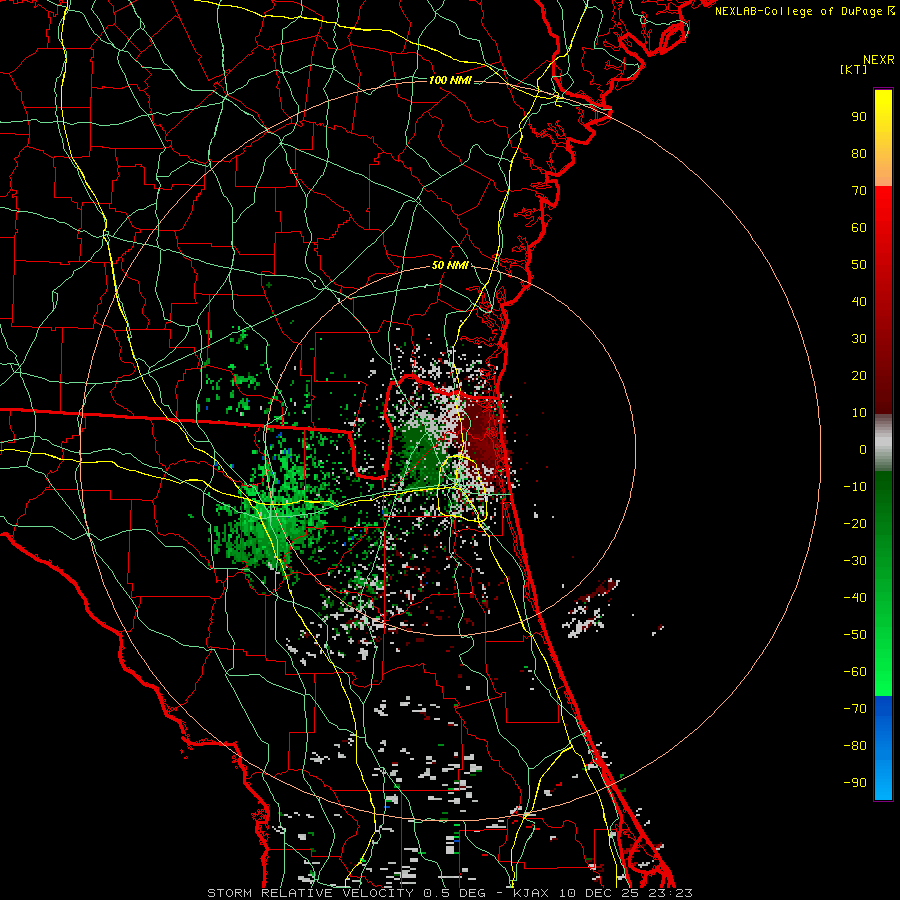The height and width of the screenshot is (900, 900).
Task: Click the Storm Relative Velocity caption at the bottom
Action: point(450,893)
